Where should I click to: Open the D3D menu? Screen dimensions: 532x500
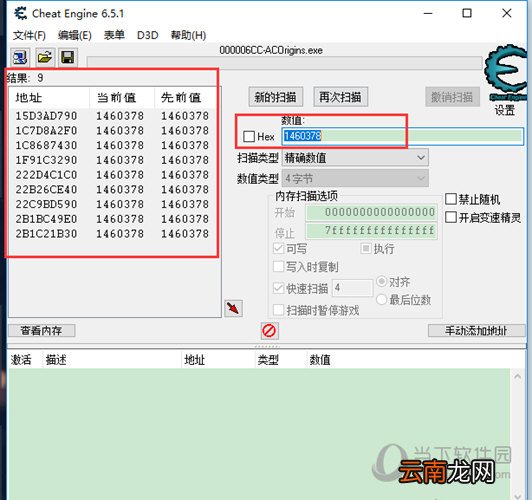click(x=148, y=35)
